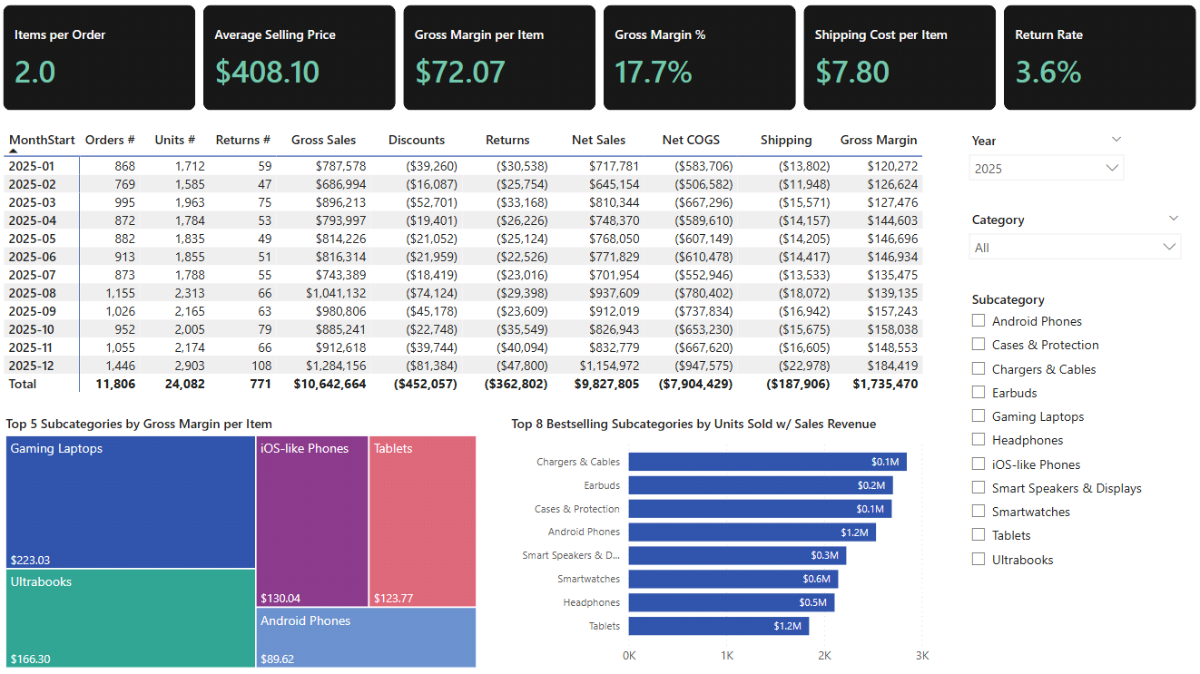Click the Return Rate KPI card
Screen dimensions: 1200x674
pyautogui.click(x=1099, y=58)
